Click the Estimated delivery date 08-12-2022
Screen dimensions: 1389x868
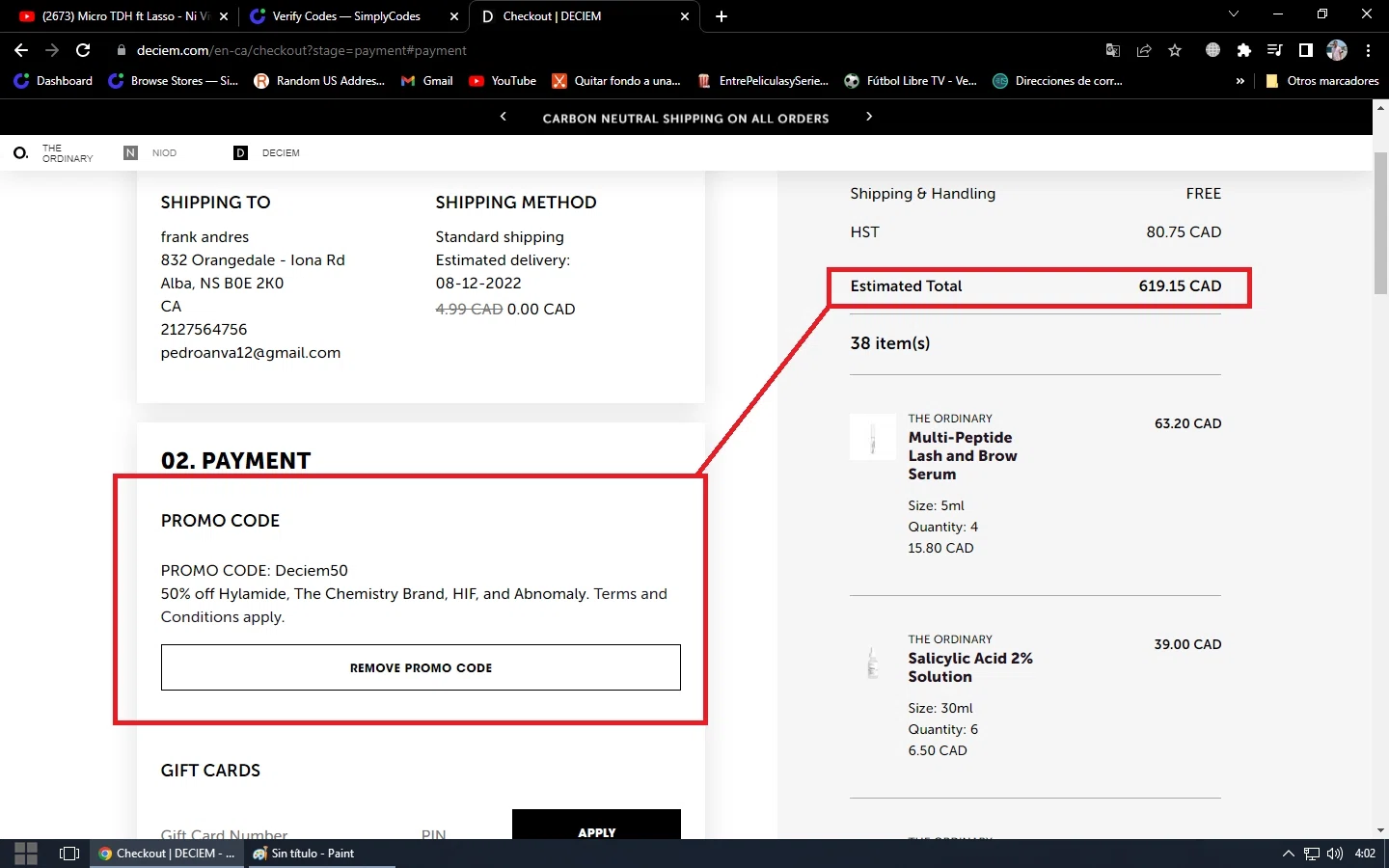(478, 284)
